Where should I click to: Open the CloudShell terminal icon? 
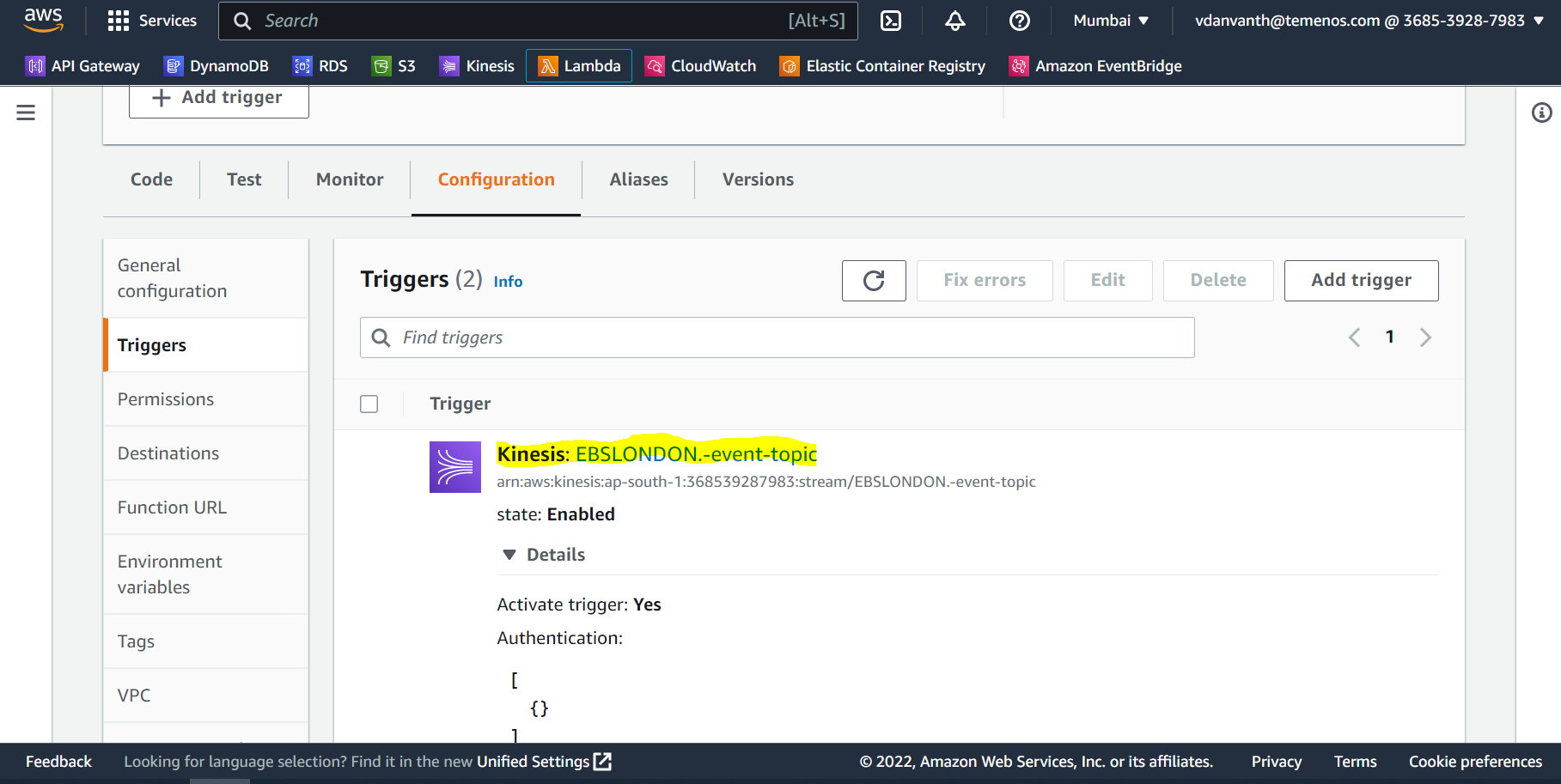[891, 21]
